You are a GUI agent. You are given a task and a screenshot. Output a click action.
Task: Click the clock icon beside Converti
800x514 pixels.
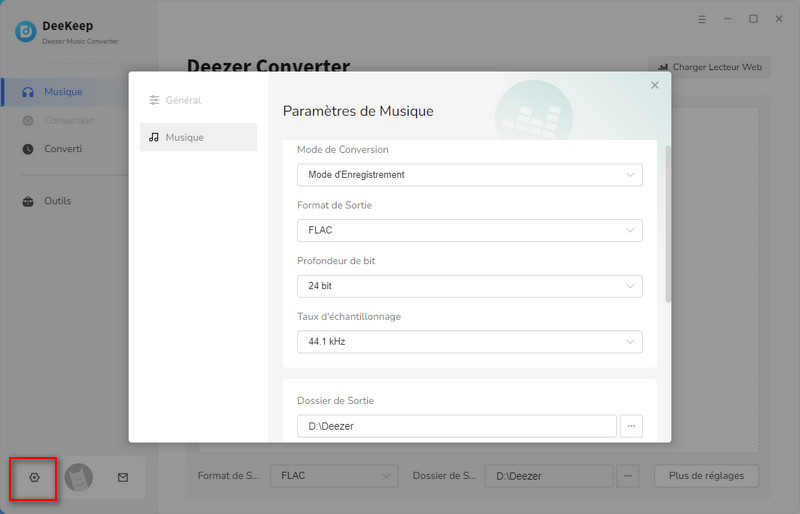pos(28,149)
